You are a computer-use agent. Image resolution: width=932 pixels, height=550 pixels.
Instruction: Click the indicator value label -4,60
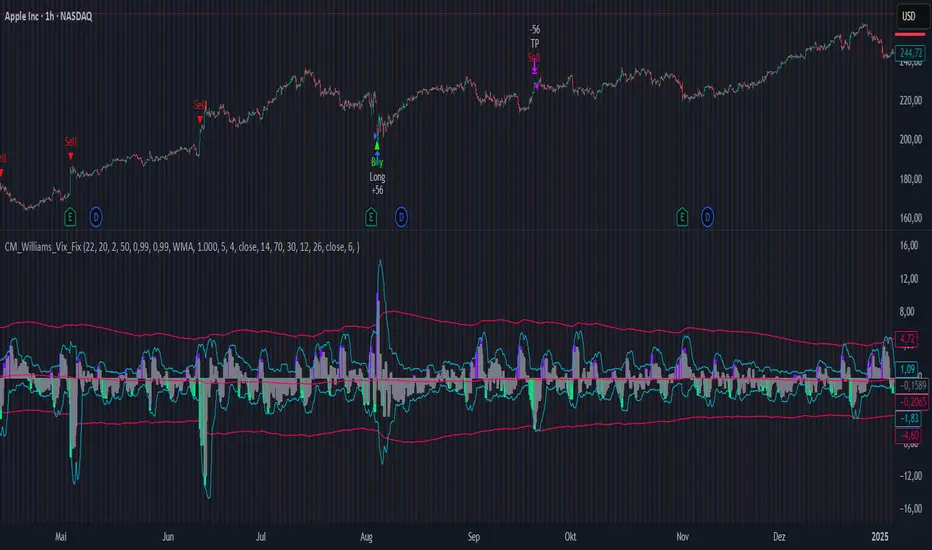point(908,435)
